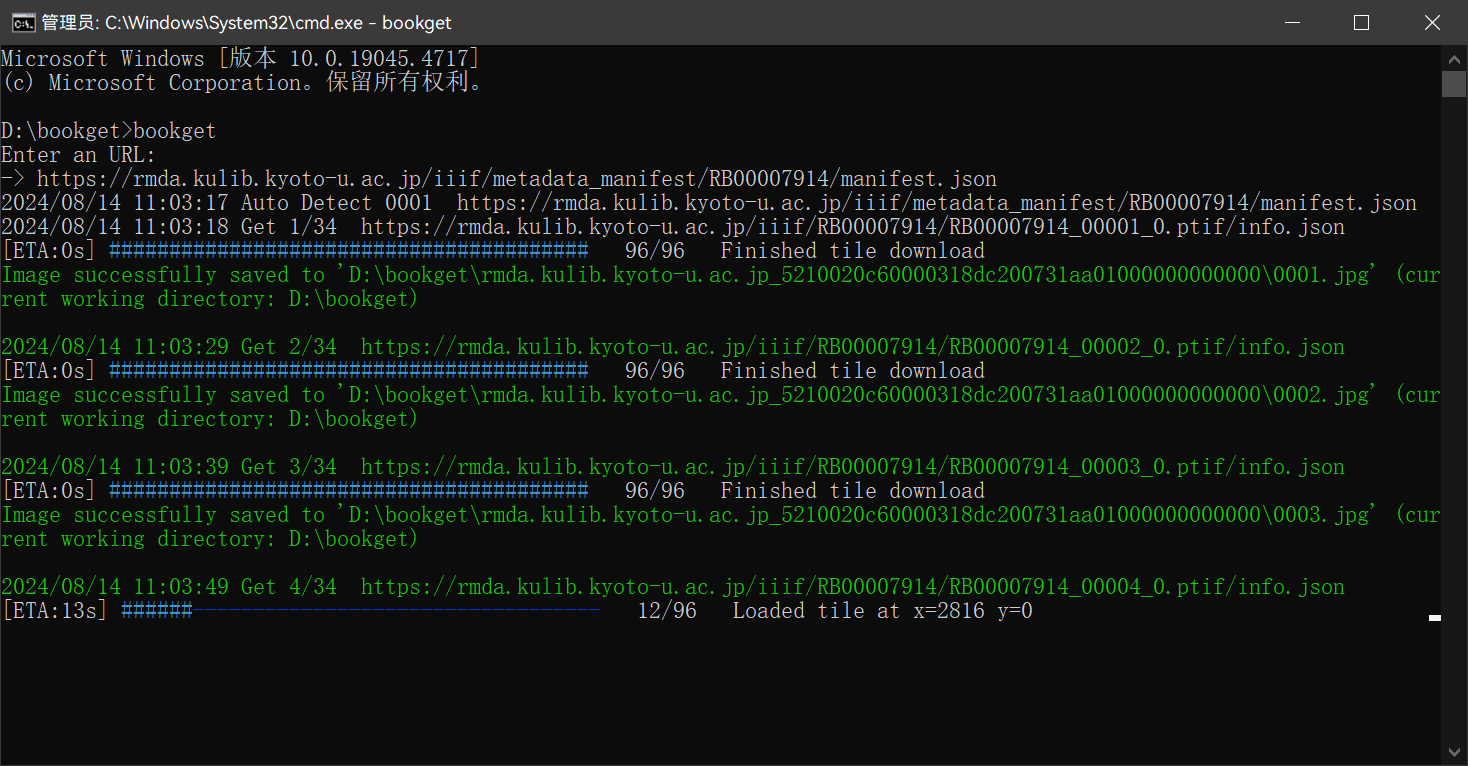
Task: Click the 'D:\bookget>bookget' prompt line
Action: point(108,131)
